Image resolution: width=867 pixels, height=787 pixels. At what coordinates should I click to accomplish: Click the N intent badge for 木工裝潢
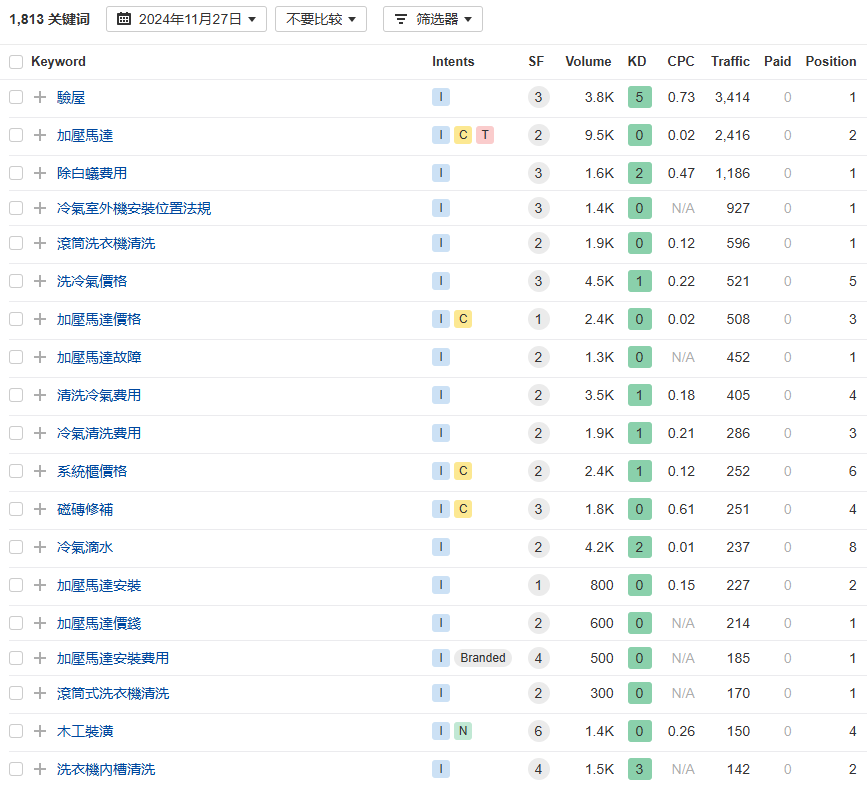tap(463, 731)
